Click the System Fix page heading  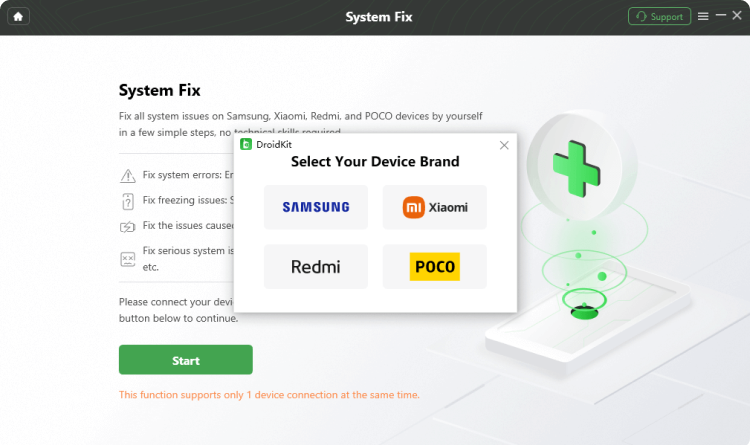(x=160, y=90)
